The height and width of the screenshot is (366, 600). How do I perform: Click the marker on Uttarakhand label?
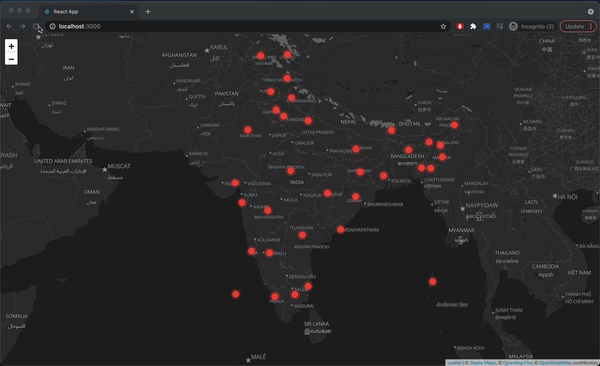292,98
